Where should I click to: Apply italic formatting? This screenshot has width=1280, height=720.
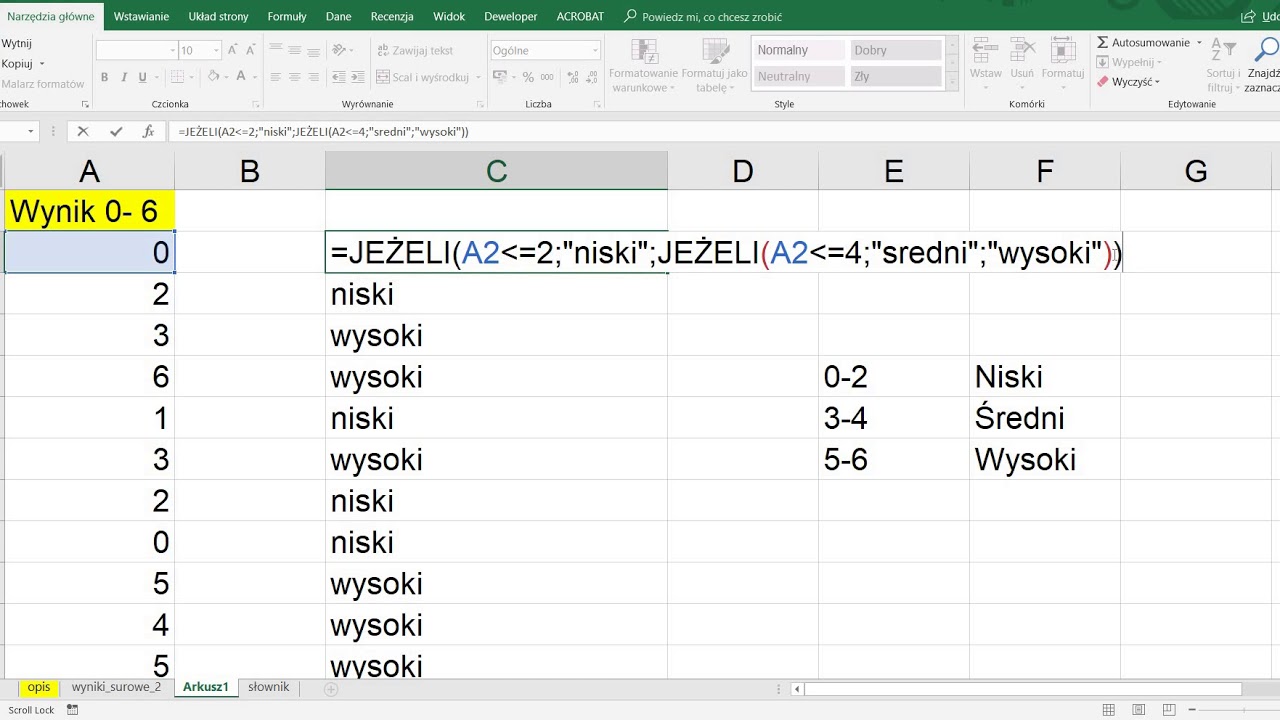tap(124, 77)
